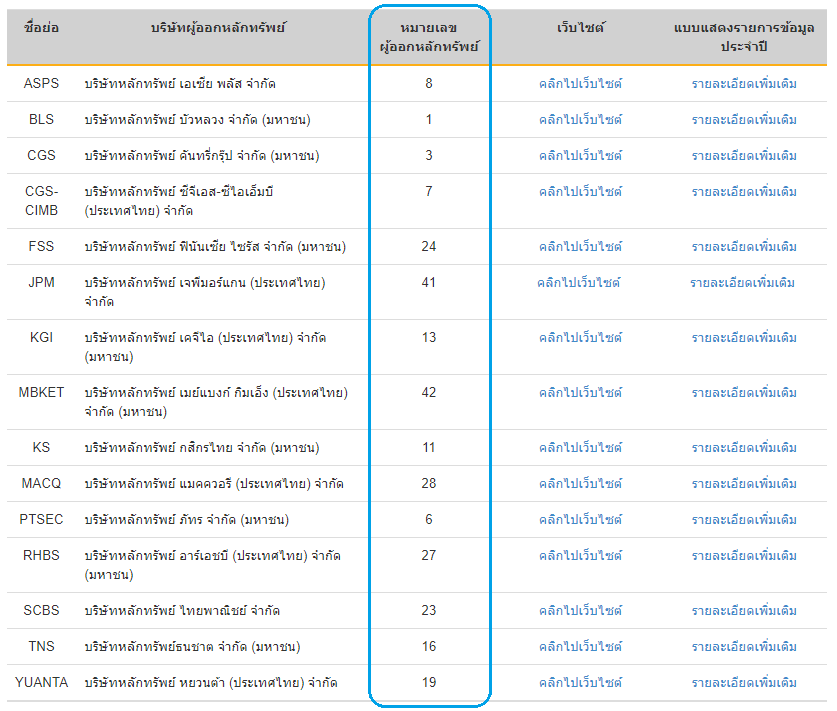
Task: Click company name 'บริษัทหลักทรัพย์ ไทยพาณิชย์ จำกัด'
Action: click(x=182, y=611)
